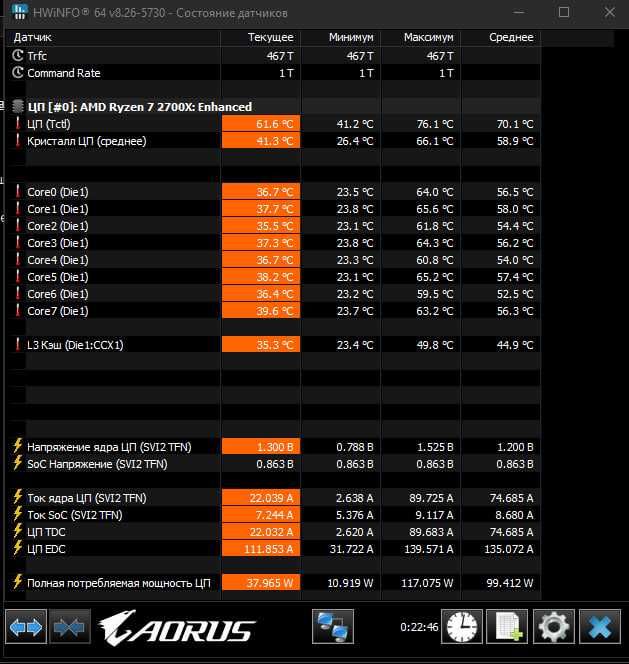Screen dimensions: 629x664
Task: Select the Core5 (Die1) label
Action: tap(58, 277)
